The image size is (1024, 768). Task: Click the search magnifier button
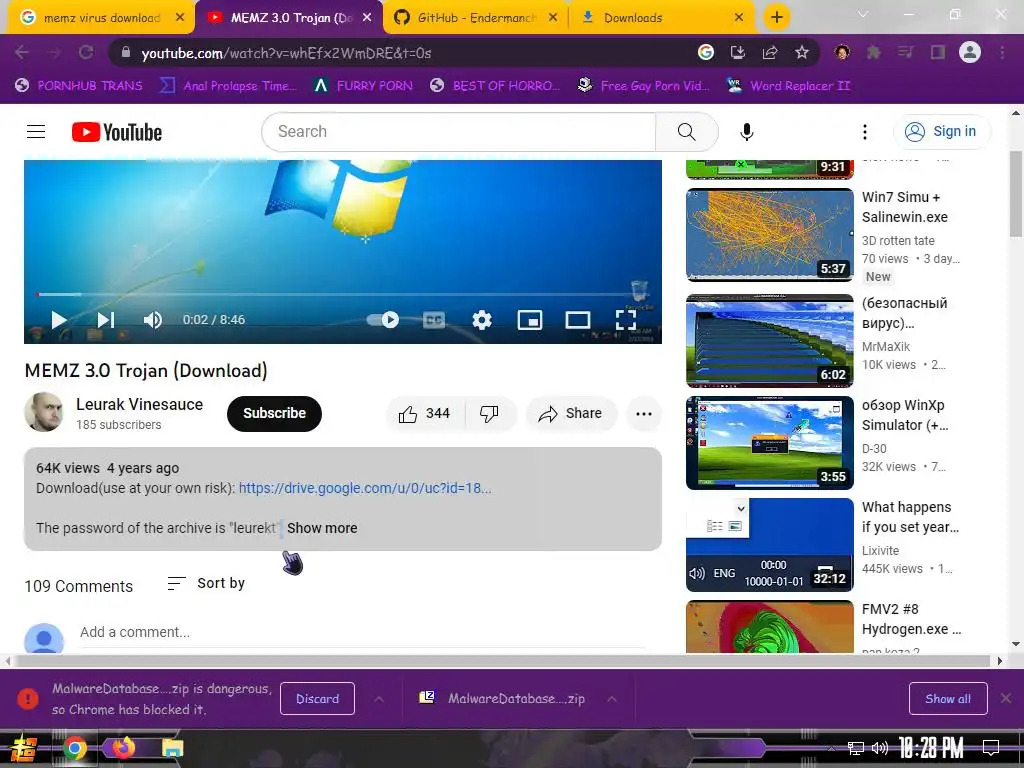686,132
